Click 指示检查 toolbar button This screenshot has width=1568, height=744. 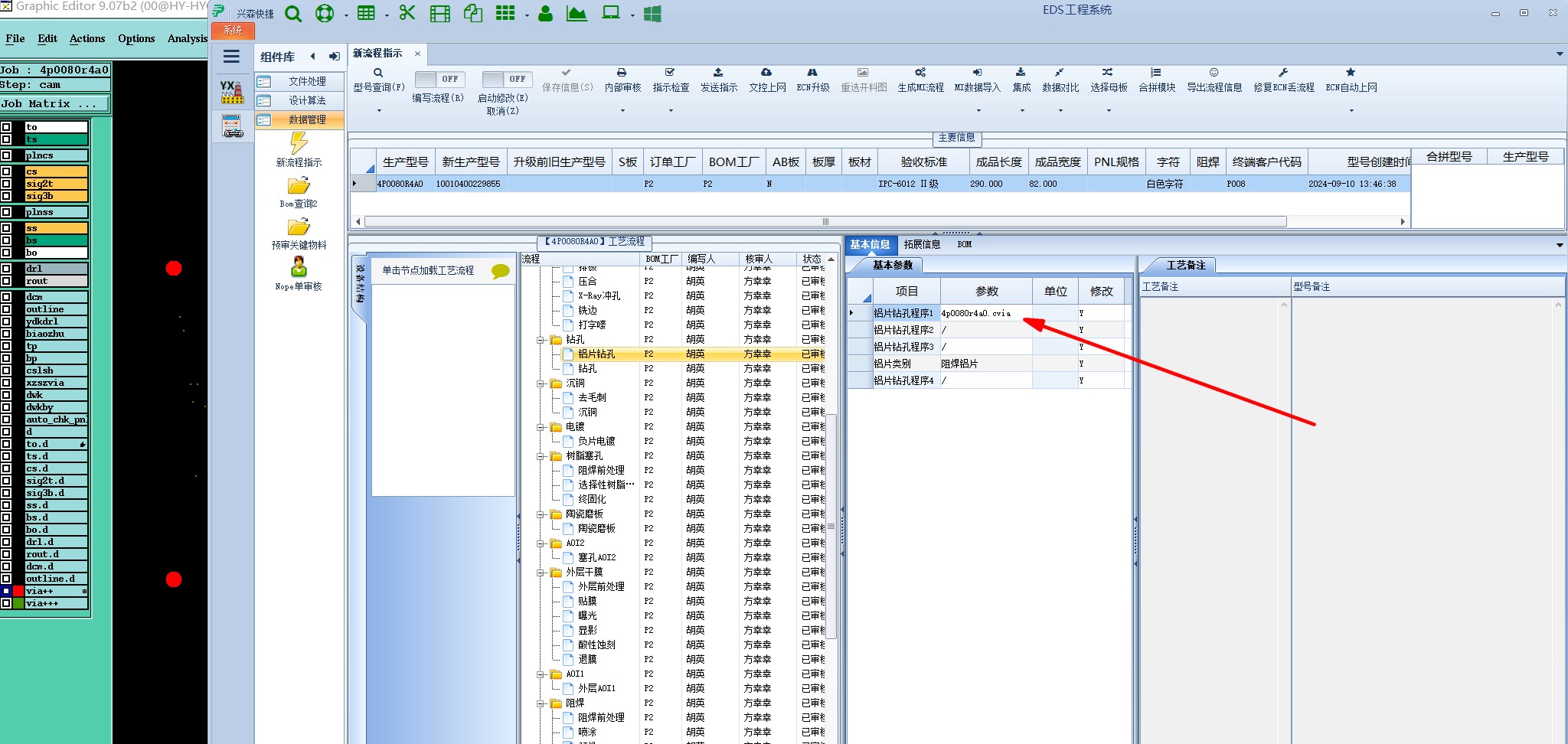tap(671, 80)
